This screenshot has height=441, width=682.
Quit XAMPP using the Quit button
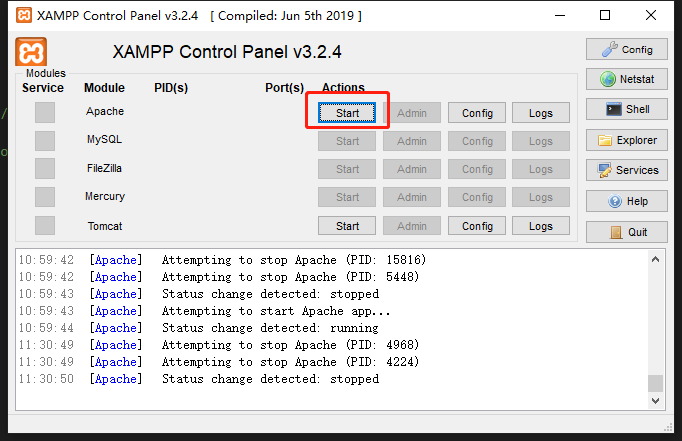click(626, 232)
